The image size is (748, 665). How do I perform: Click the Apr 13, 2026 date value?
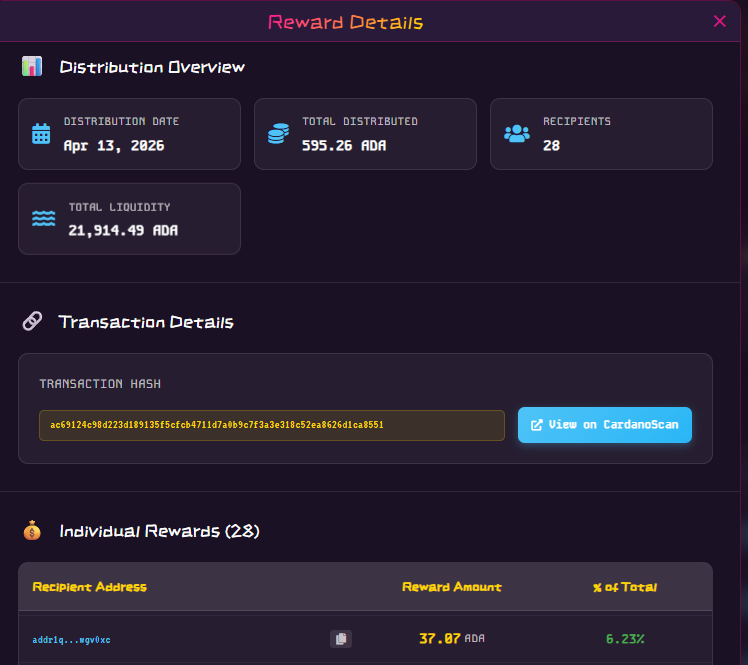point(114,145)
